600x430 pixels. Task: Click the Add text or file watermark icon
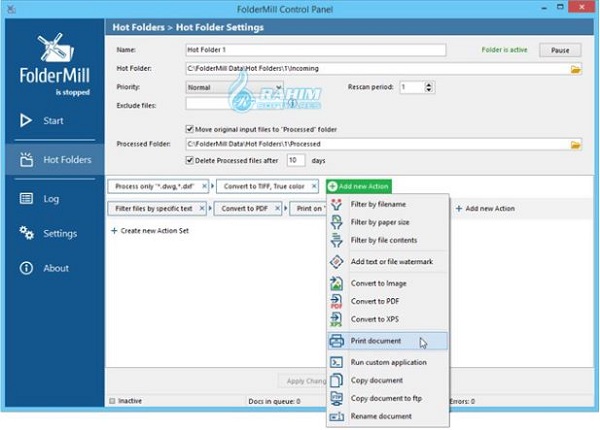click(x=336, y=262)
